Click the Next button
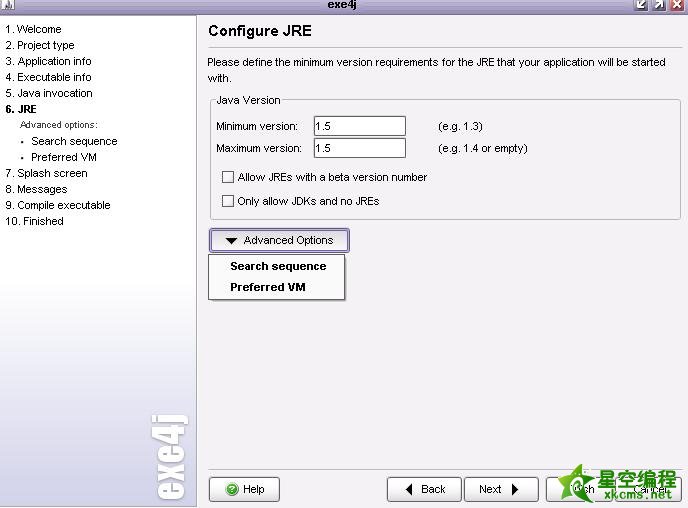688x508 pixels. tap(501, 489)
